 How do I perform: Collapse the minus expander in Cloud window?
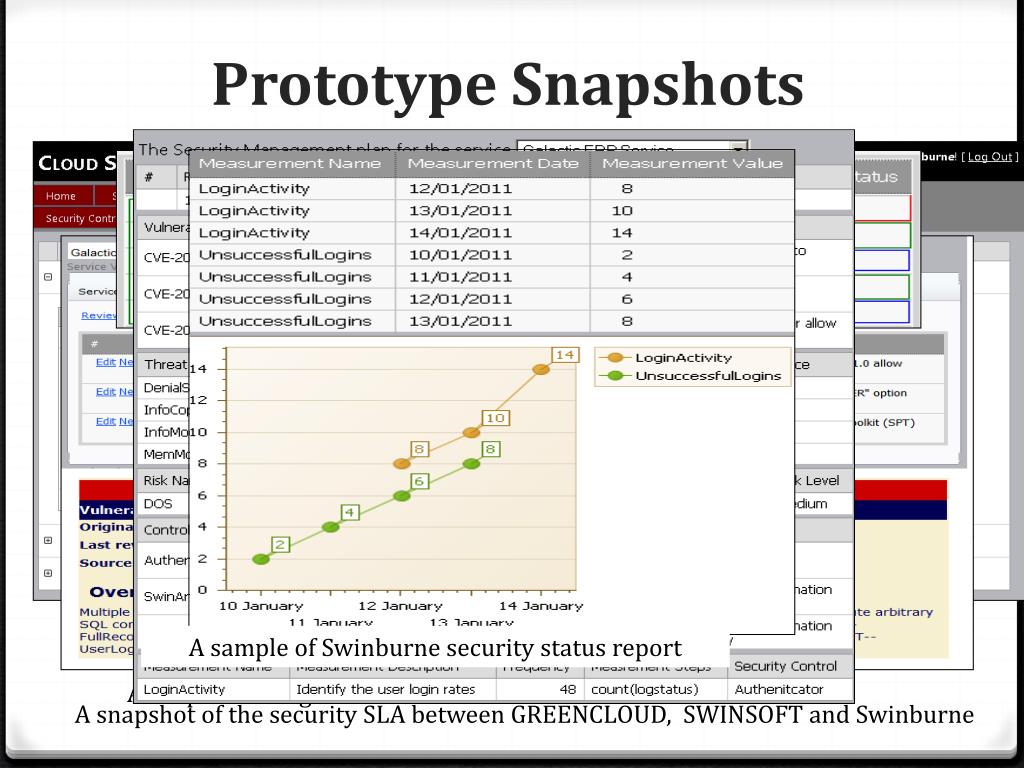pyautogui.click(x=48, y=277)
